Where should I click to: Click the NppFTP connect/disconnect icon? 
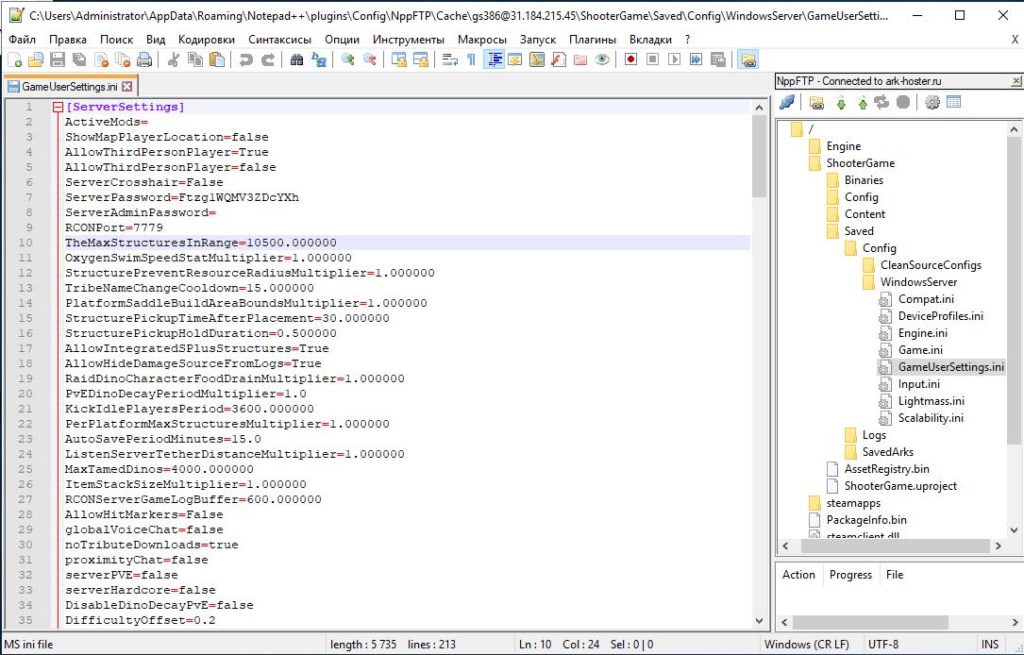787,102
